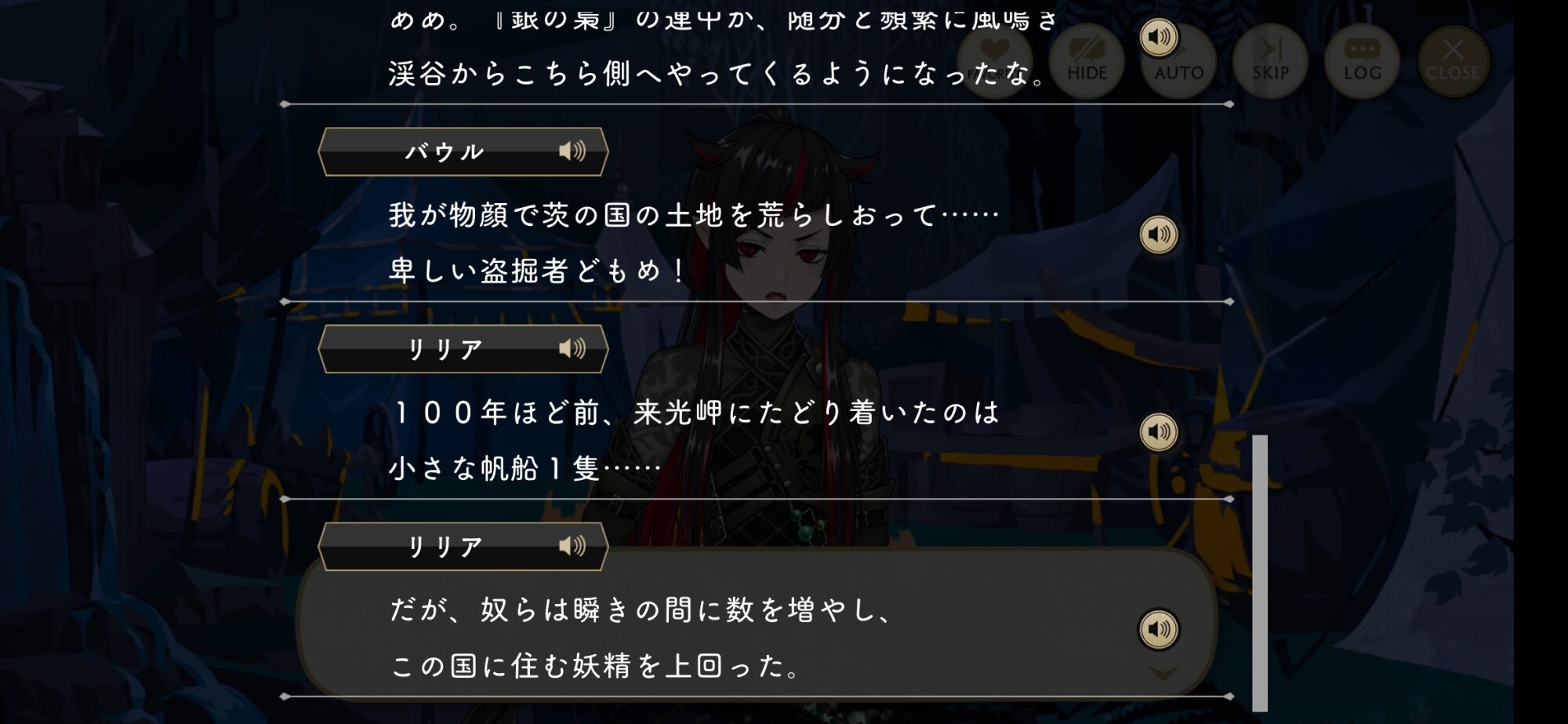The image size is (1568, 724).
Task: Hide the dialogue window with HIDE
Action: tap(1087, 61)
